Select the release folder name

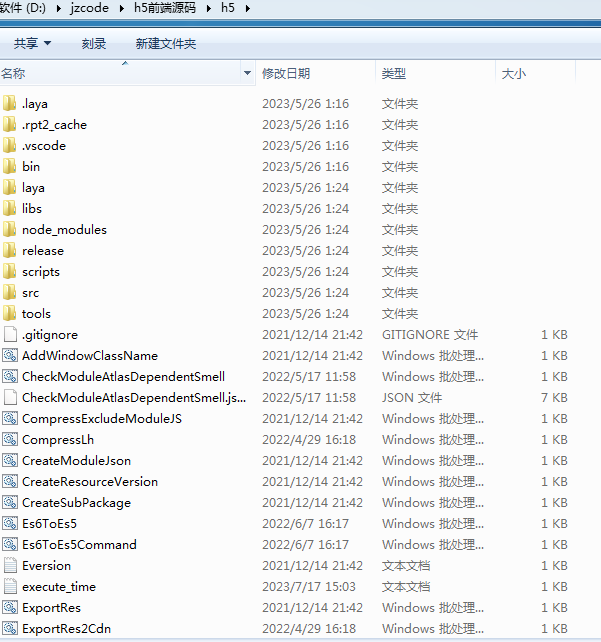point(43,251)
